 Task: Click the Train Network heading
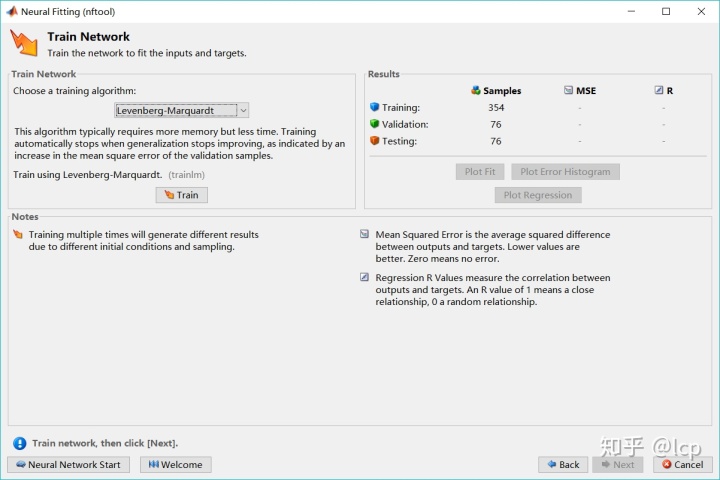[89, 37]
